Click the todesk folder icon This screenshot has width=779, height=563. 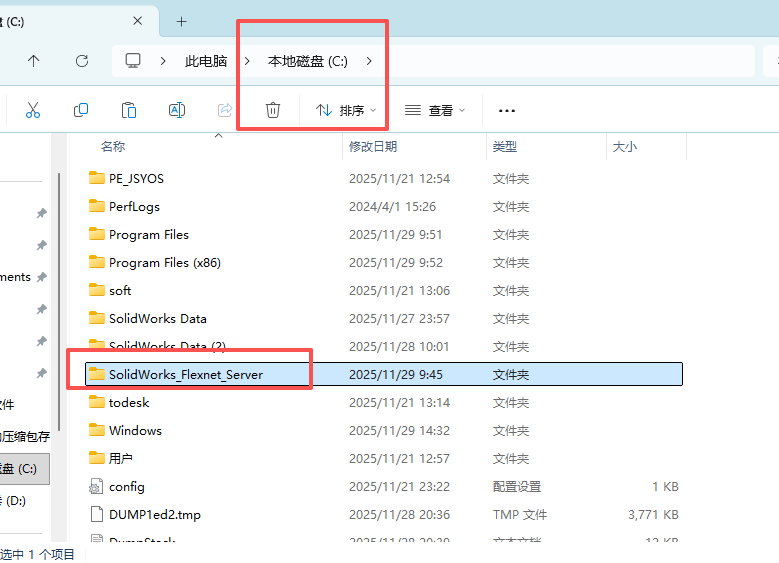[97, 402]
